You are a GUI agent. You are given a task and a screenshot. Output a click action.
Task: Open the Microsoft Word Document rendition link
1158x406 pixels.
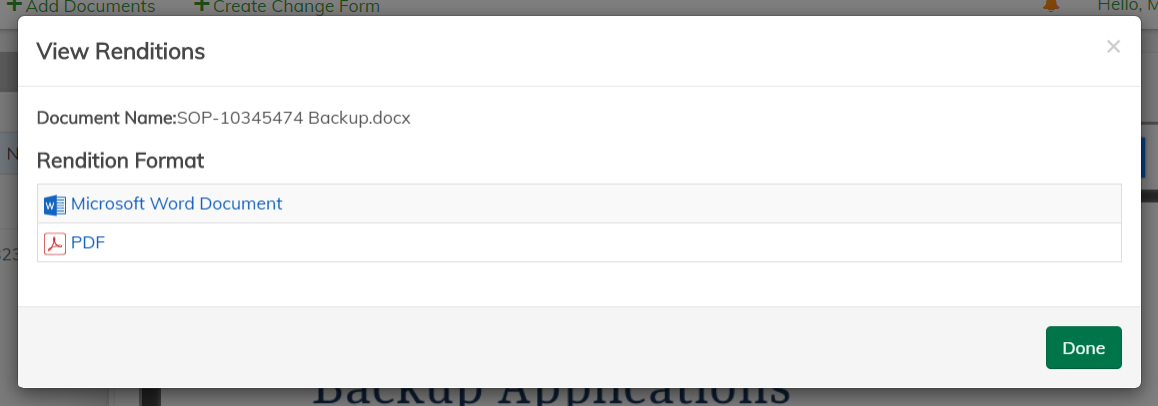pos(176,204)
